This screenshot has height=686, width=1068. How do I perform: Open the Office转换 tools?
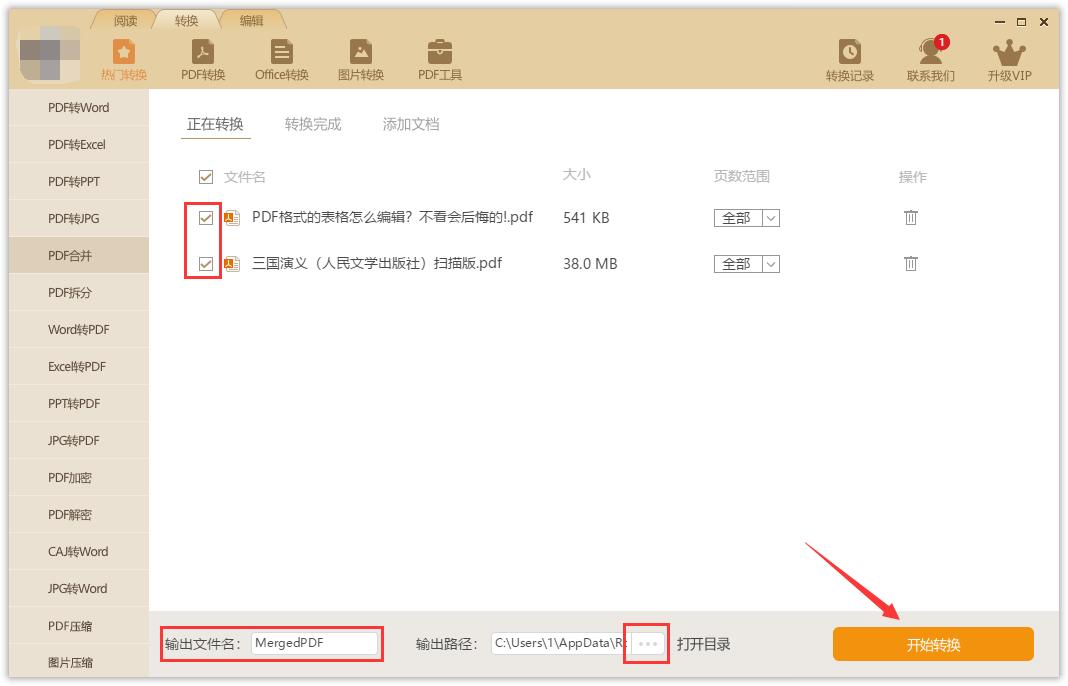pyautogui.click(x=281, y=57)
